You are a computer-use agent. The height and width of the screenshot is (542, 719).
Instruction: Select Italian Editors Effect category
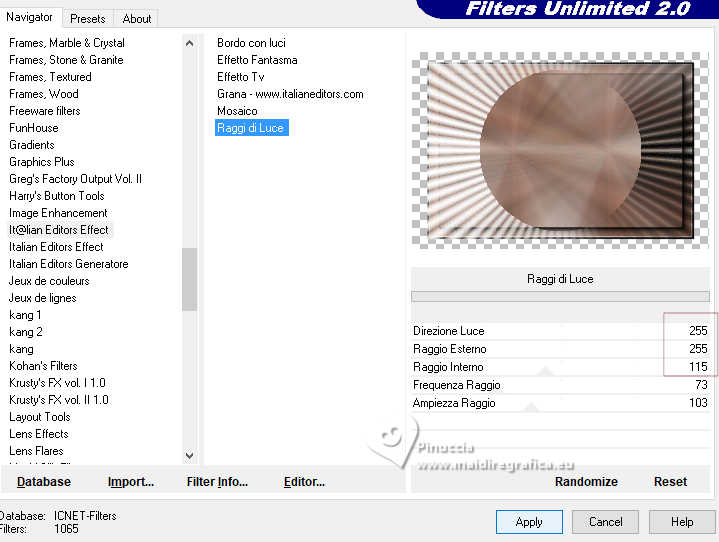[56, 247]
